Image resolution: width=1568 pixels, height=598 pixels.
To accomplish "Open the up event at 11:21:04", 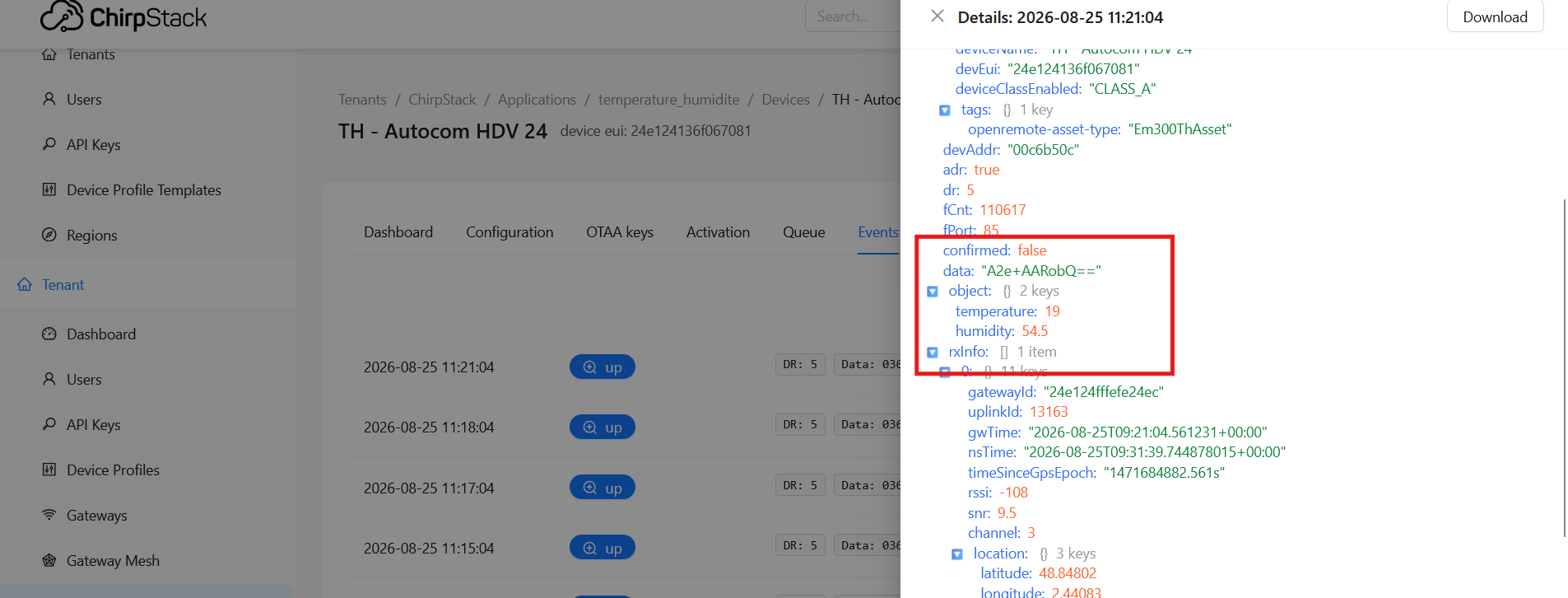I will (603, 367).
